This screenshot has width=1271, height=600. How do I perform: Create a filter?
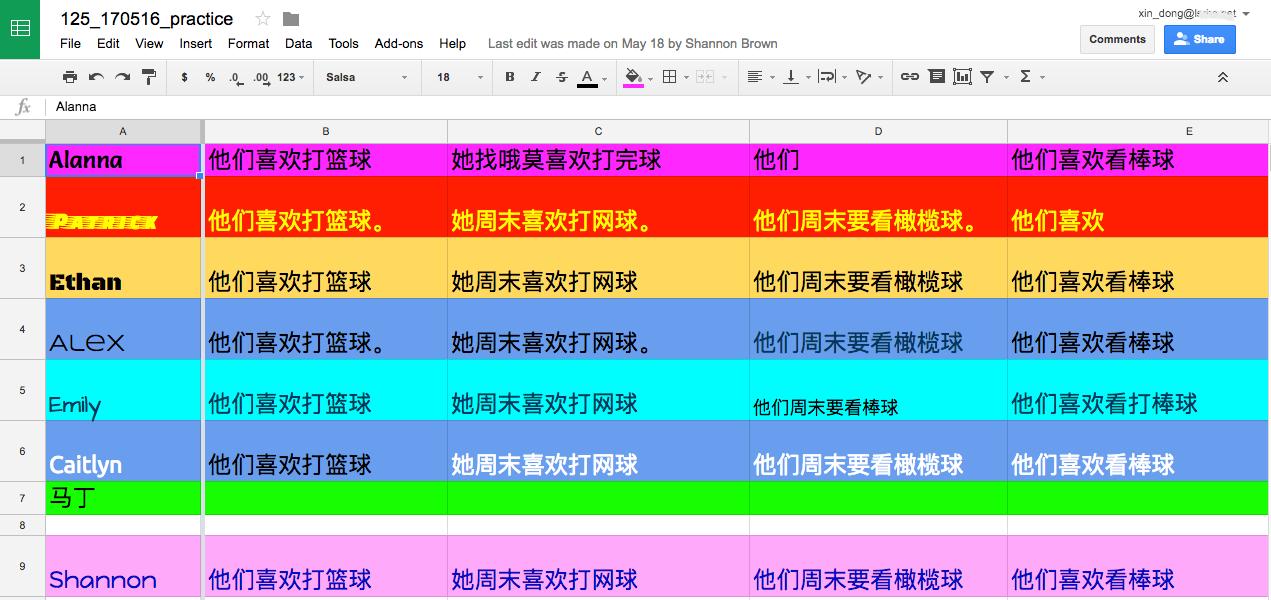point(986,76)
